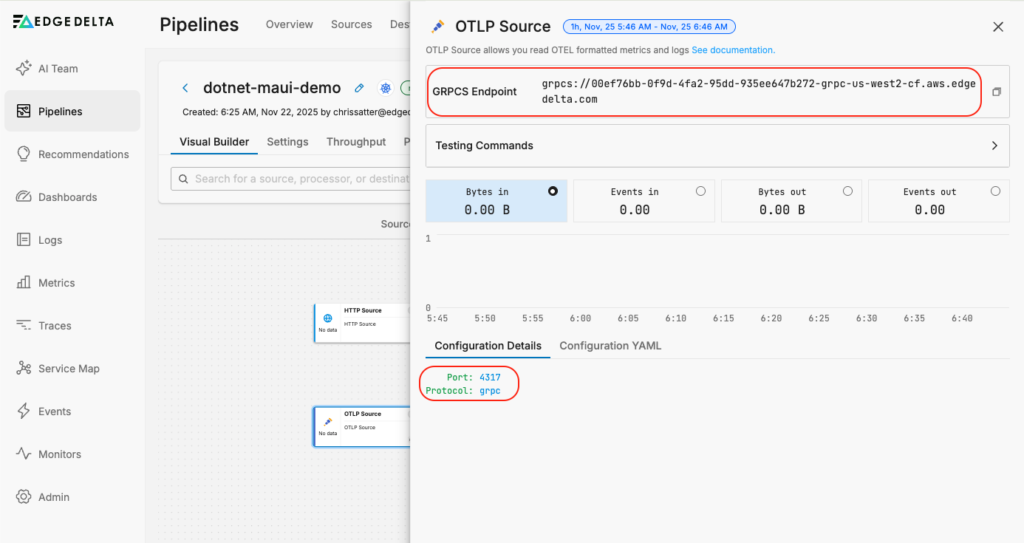Select the Events in radio button

coord(700,191)
